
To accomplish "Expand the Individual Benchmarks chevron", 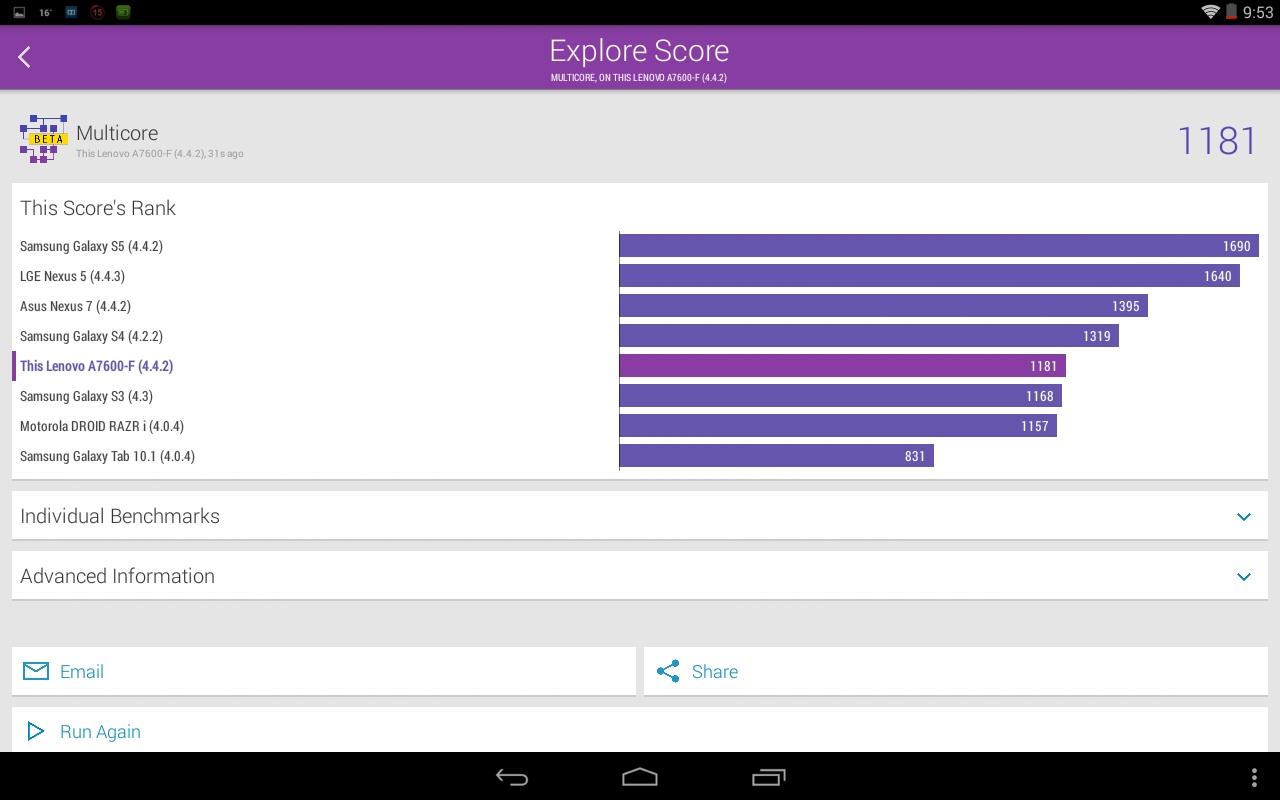I will coord(1244,517).
